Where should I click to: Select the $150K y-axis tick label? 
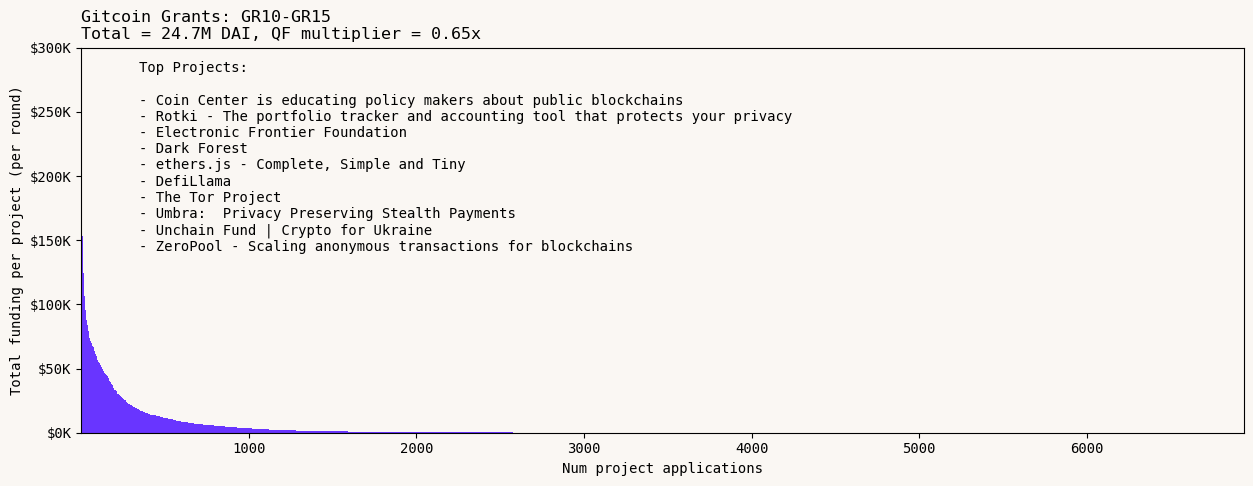click(50, 241)
